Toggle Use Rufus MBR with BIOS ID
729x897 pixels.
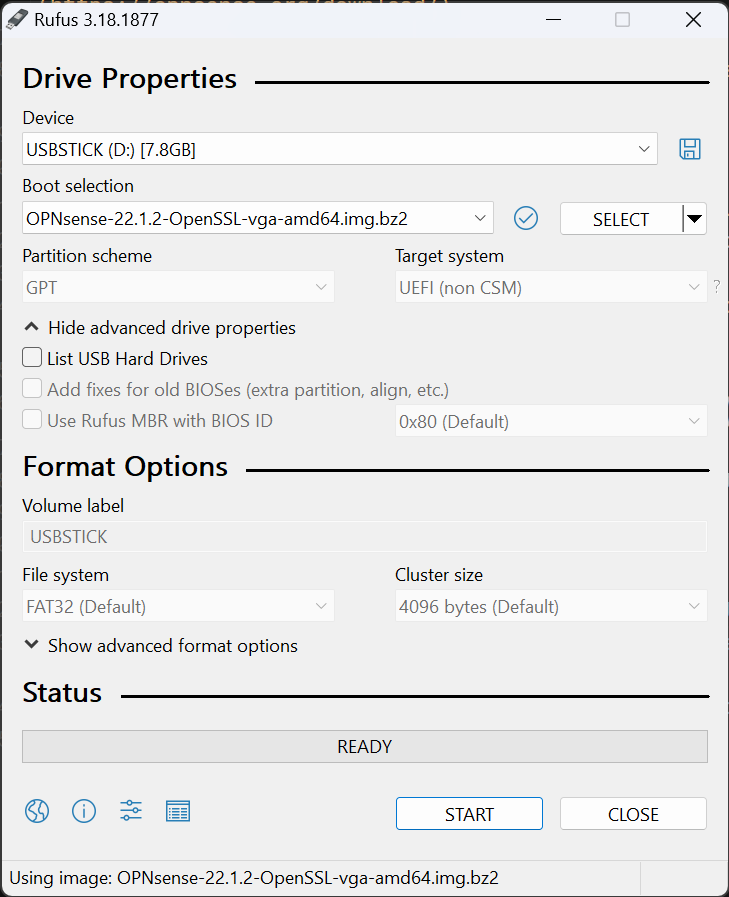click(x=32, y=420)
